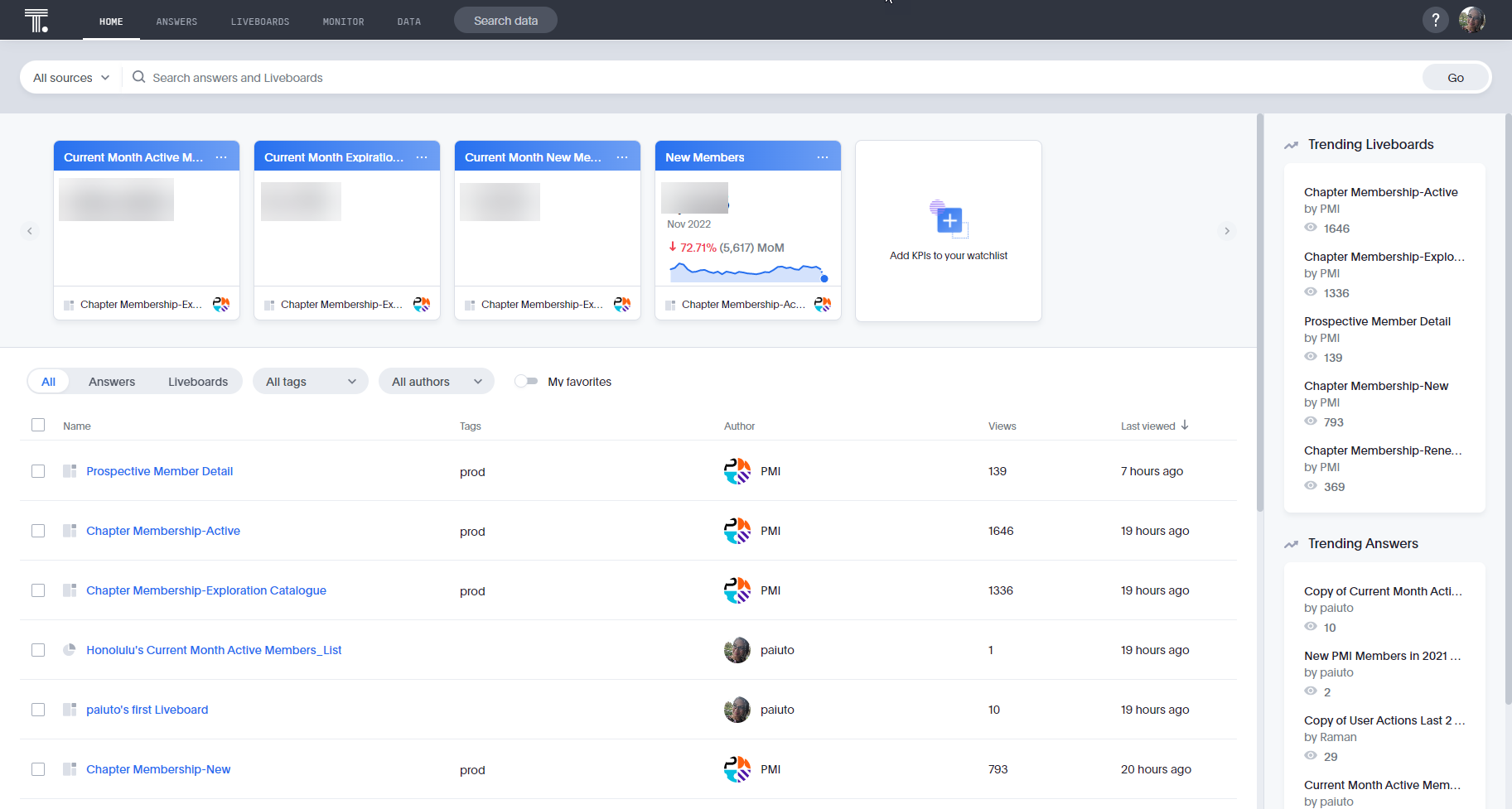Open the Chapter Membership-New liveboard link
This screenshot has width=1512, height=809.
pos(158,769)
